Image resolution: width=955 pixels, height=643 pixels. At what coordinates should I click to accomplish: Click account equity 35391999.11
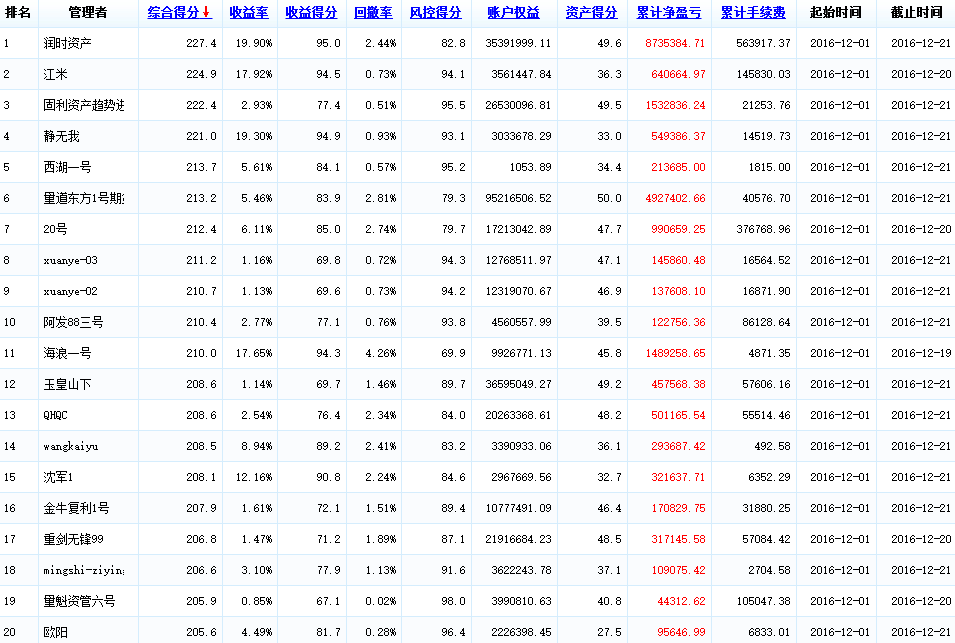point(518,43)
